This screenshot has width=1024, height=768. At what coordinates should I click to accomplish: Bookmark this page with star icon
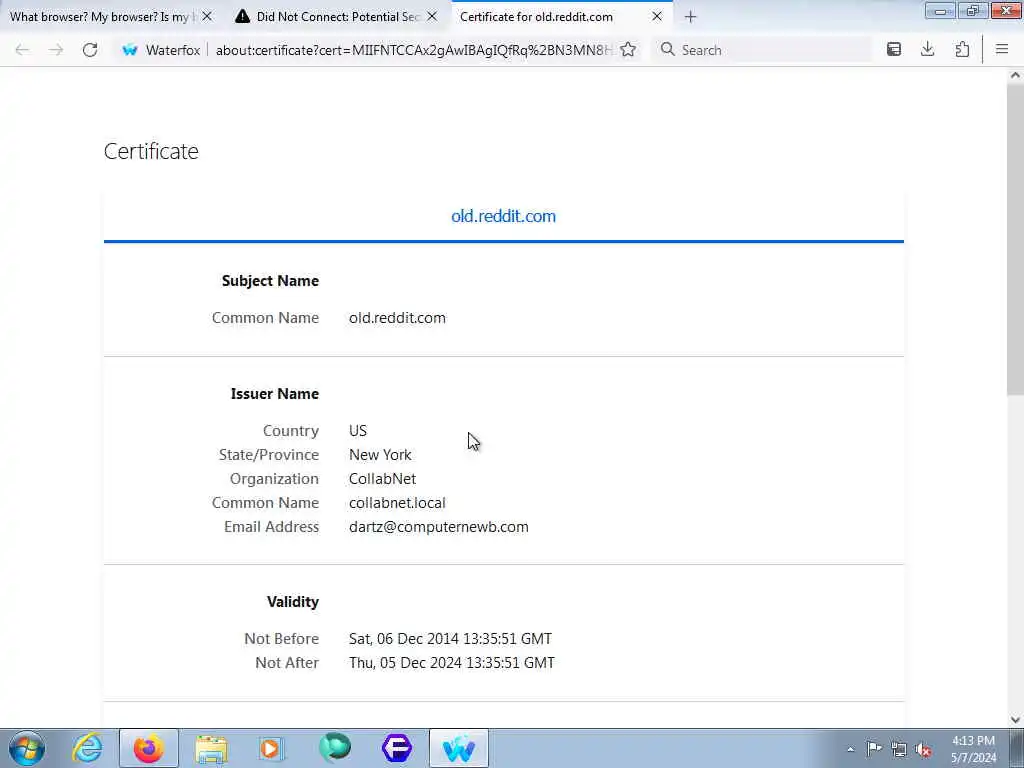coord(628,50)
